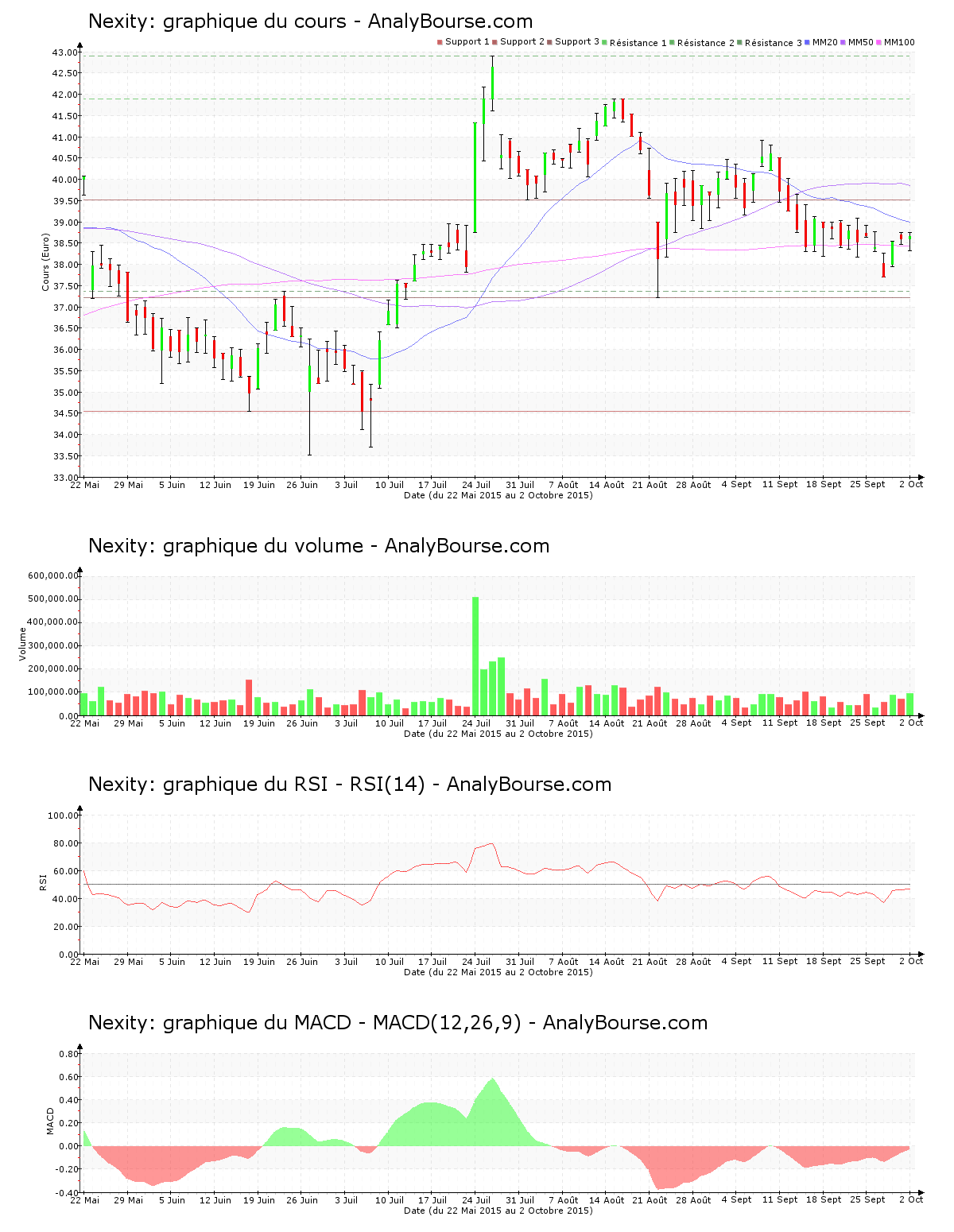
Task: Click '2 Oct' date on volume chart axis
Action: [911, 723]
